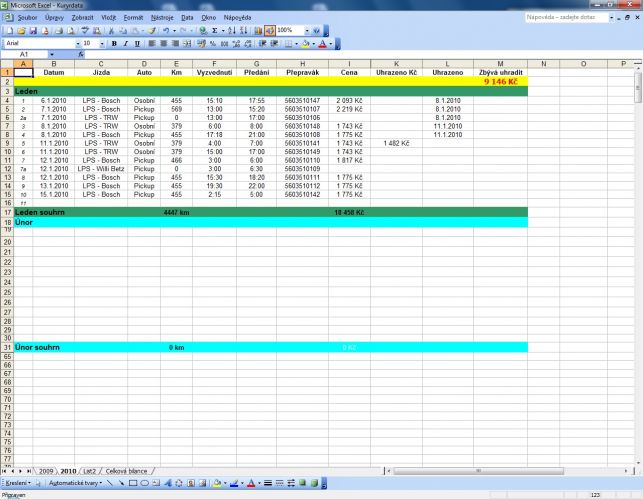Open the Arial font name dropdown

pyautogui.click(x=78, y=43)
